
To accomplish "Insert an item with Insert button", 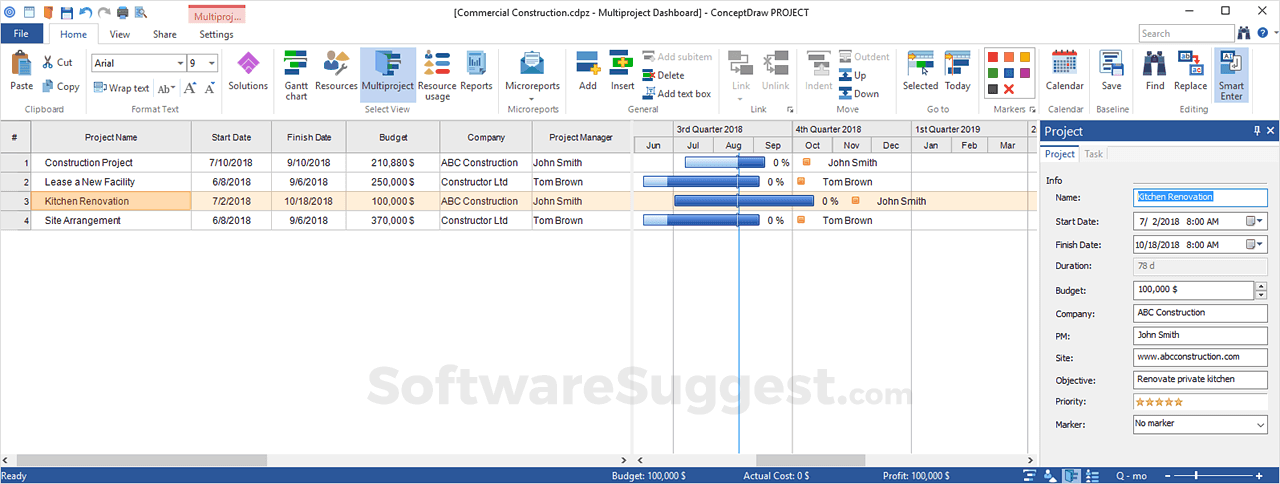I will click(x=622, y=71).
